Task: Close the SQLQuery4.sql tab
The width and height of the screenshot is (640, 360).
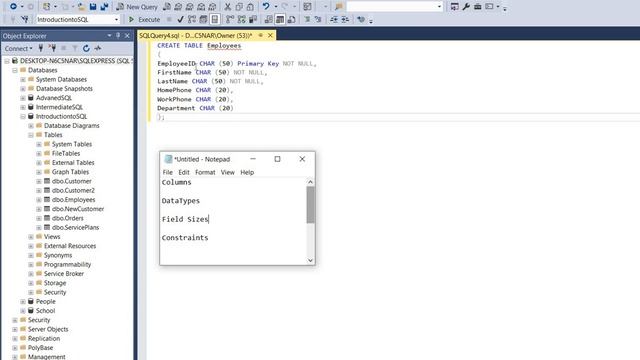Action: pyautogui.click(x=270, y=36)
